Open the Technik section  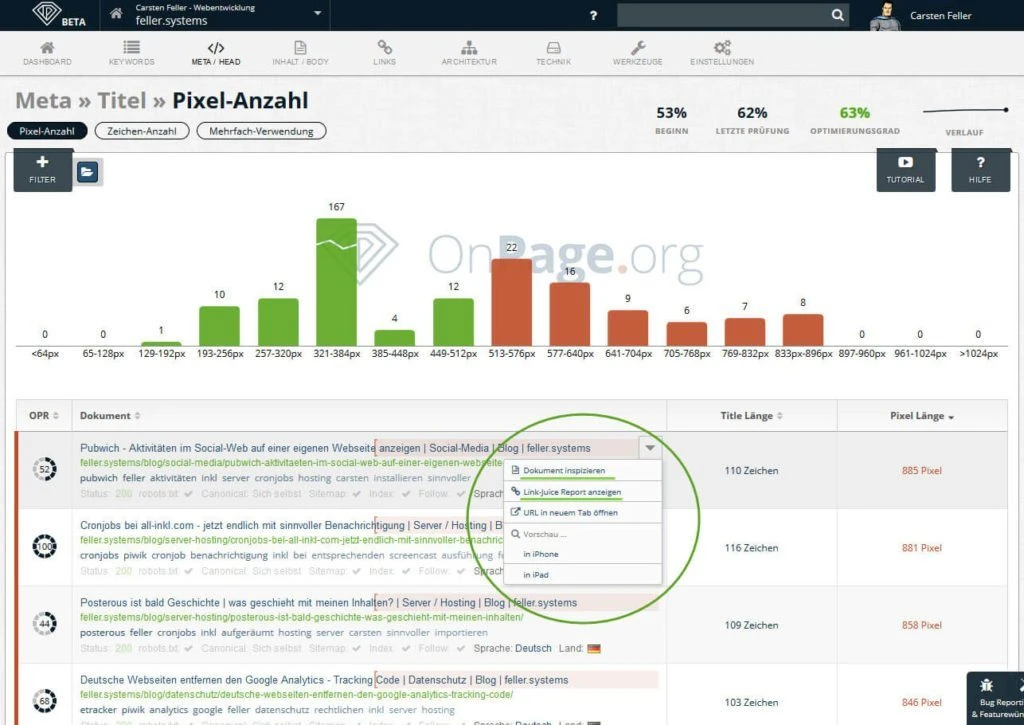tap(553, 53)
